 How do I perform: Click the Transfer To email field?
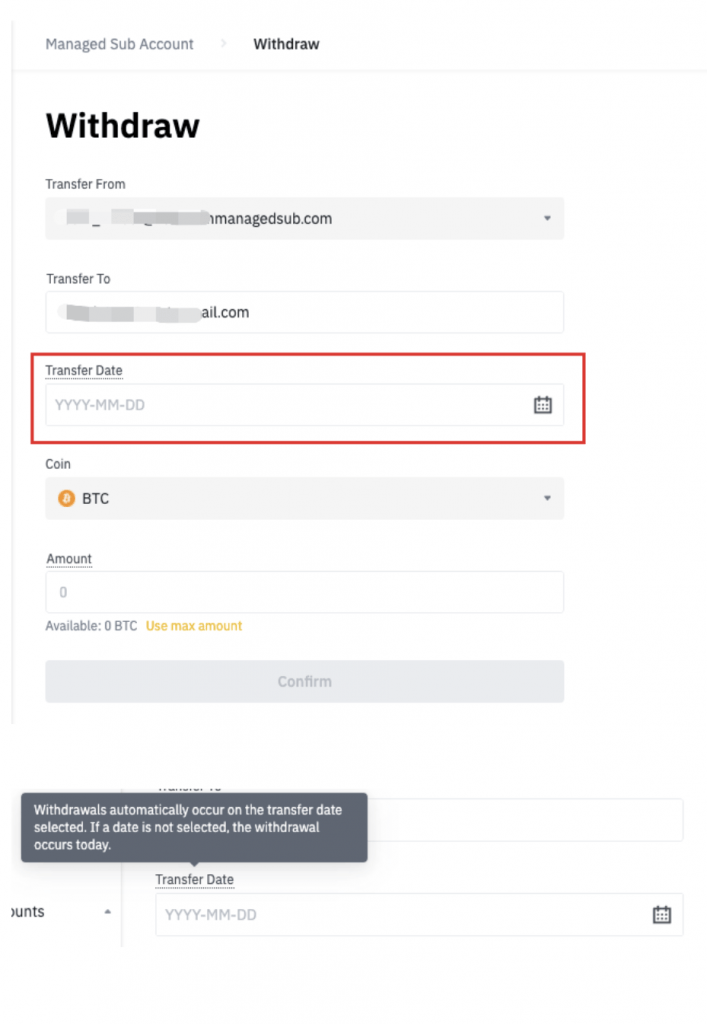304,312
